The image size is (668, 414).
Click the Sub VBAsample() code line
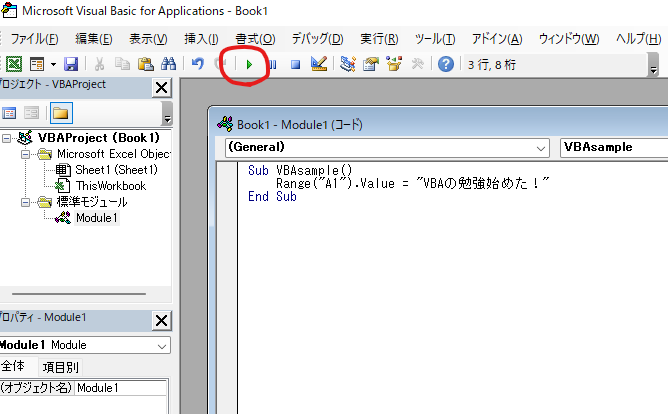click(300, 170)
